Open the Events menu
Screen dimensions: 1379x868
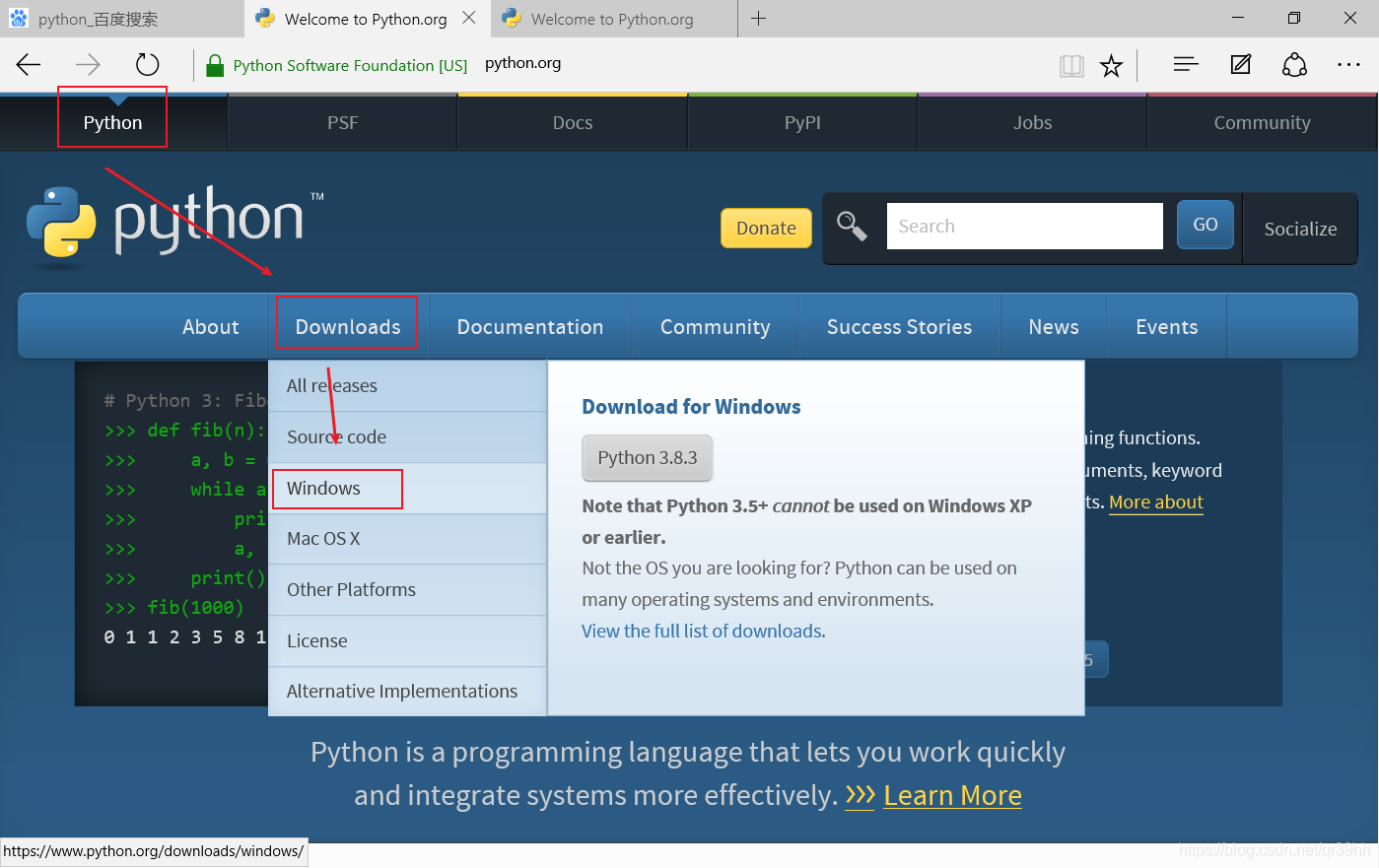click(x=1167, y=327)
